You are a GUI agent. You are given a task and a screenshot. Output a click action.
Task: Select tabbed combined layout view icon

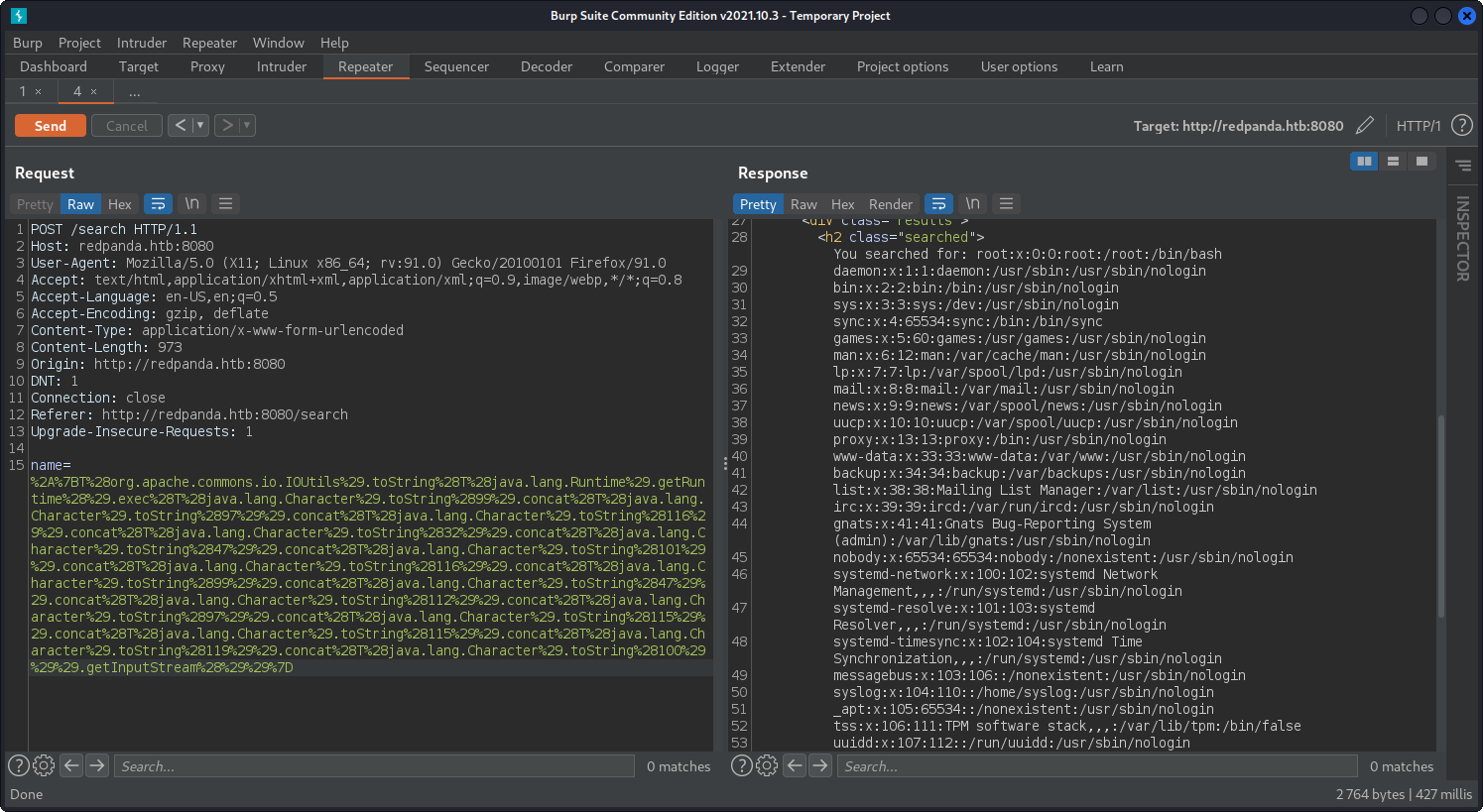pyautogui.click(x=1421, y=161)
